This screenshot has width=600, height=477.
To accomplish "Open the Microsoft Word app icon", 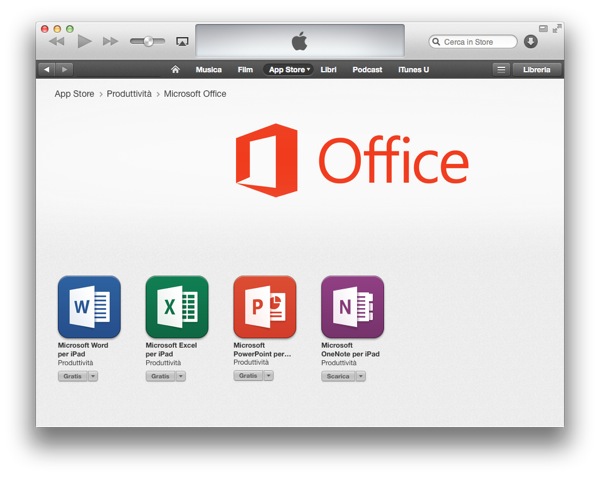I will (89, 307).
